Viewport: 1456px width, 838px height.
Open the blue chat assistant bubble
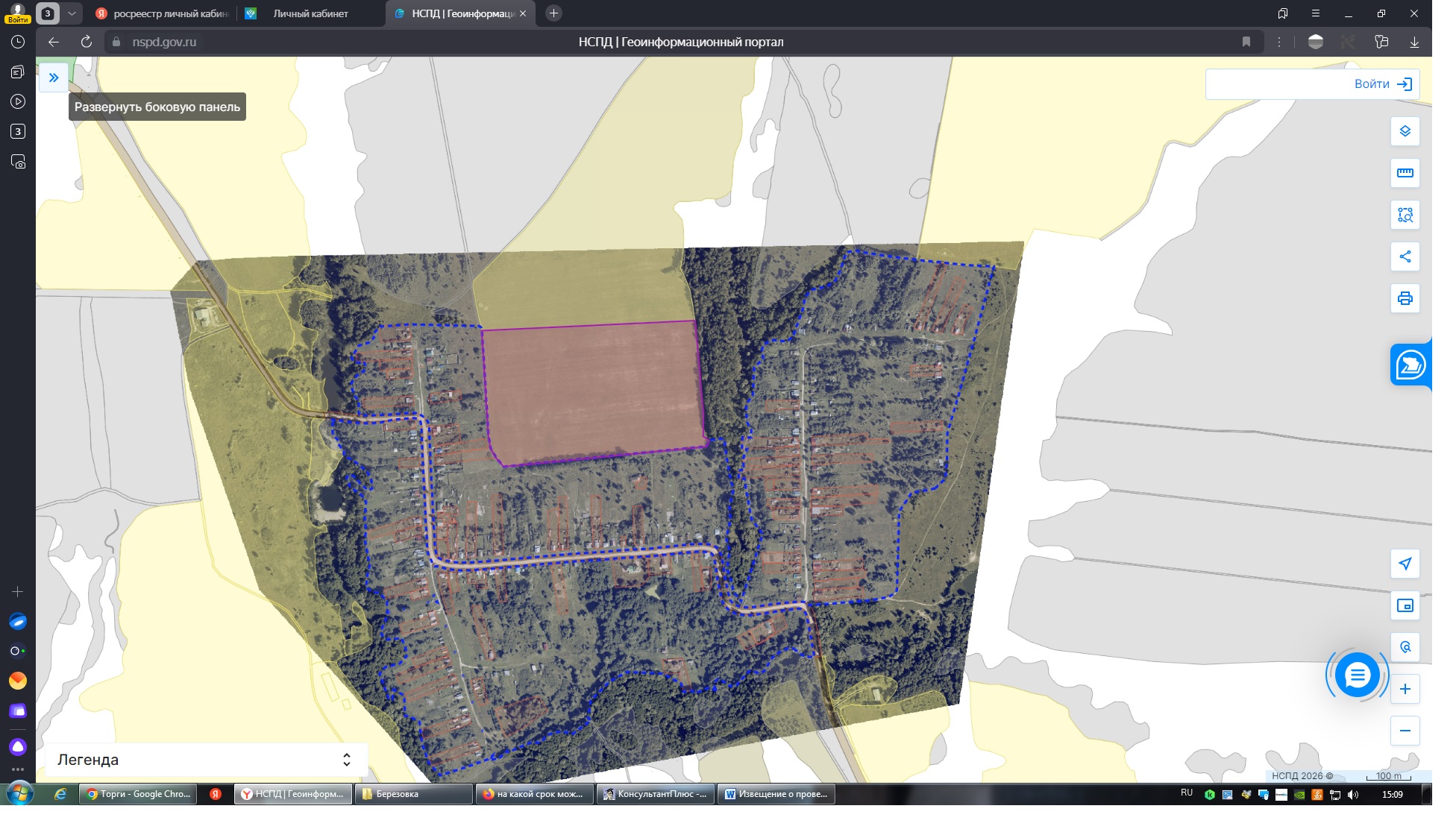point(1357,675)
